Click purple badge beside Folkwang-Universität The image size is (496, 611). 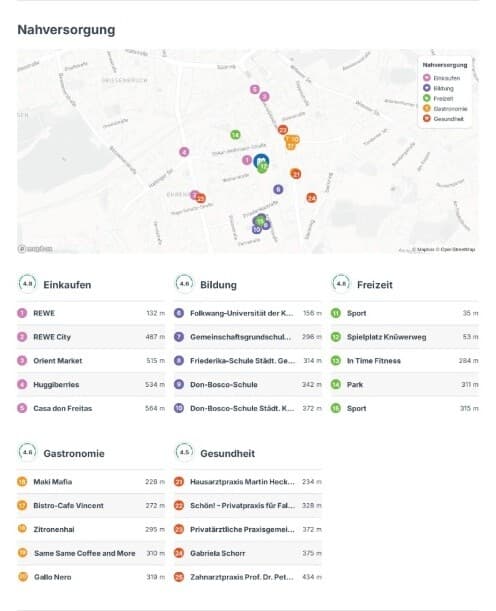point(179,313)
